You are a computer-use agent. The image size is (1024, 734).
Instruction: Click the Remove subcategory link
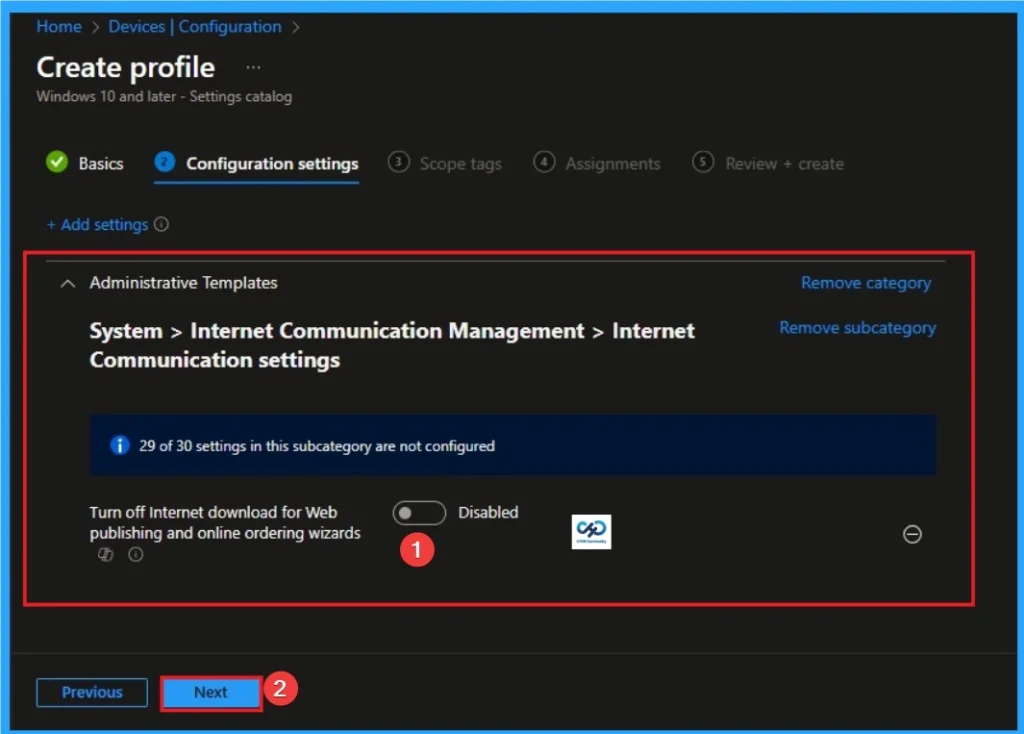click(x=857, y=327)
